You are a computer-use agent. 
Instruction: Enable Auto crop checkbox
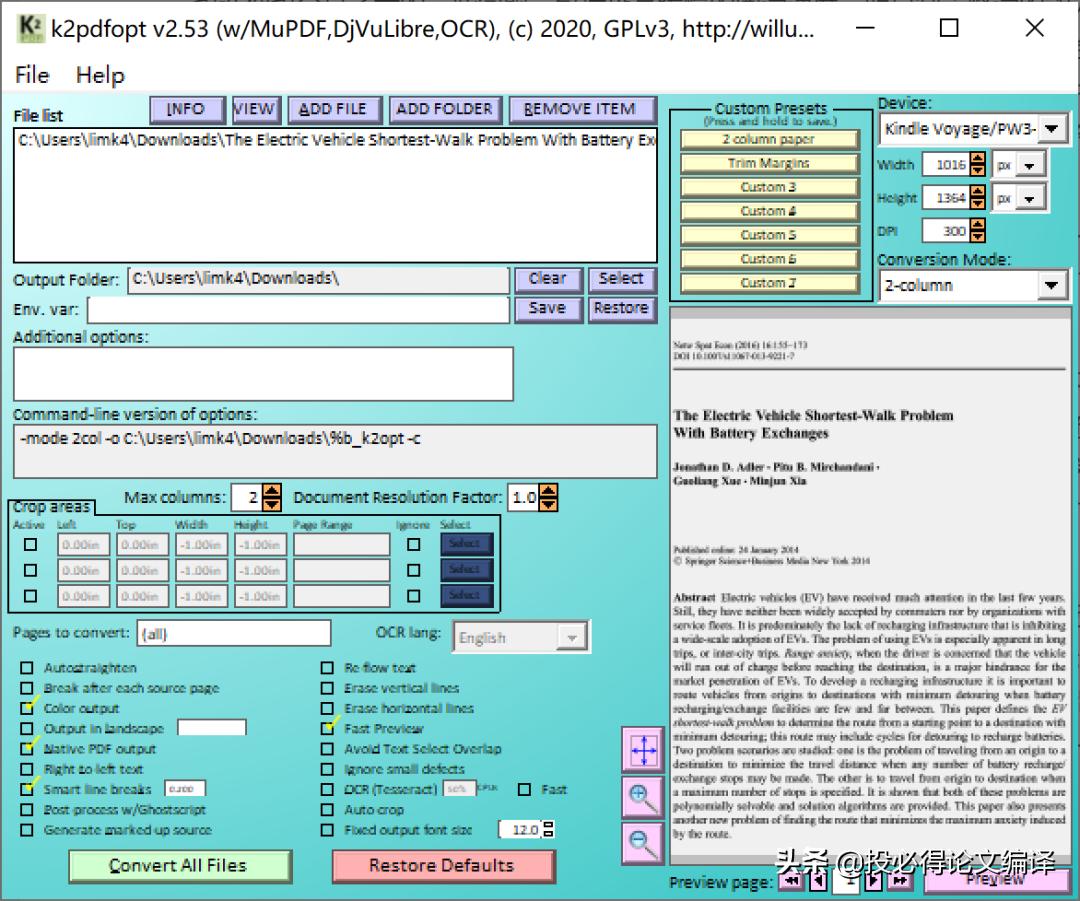tap(327, 809)
